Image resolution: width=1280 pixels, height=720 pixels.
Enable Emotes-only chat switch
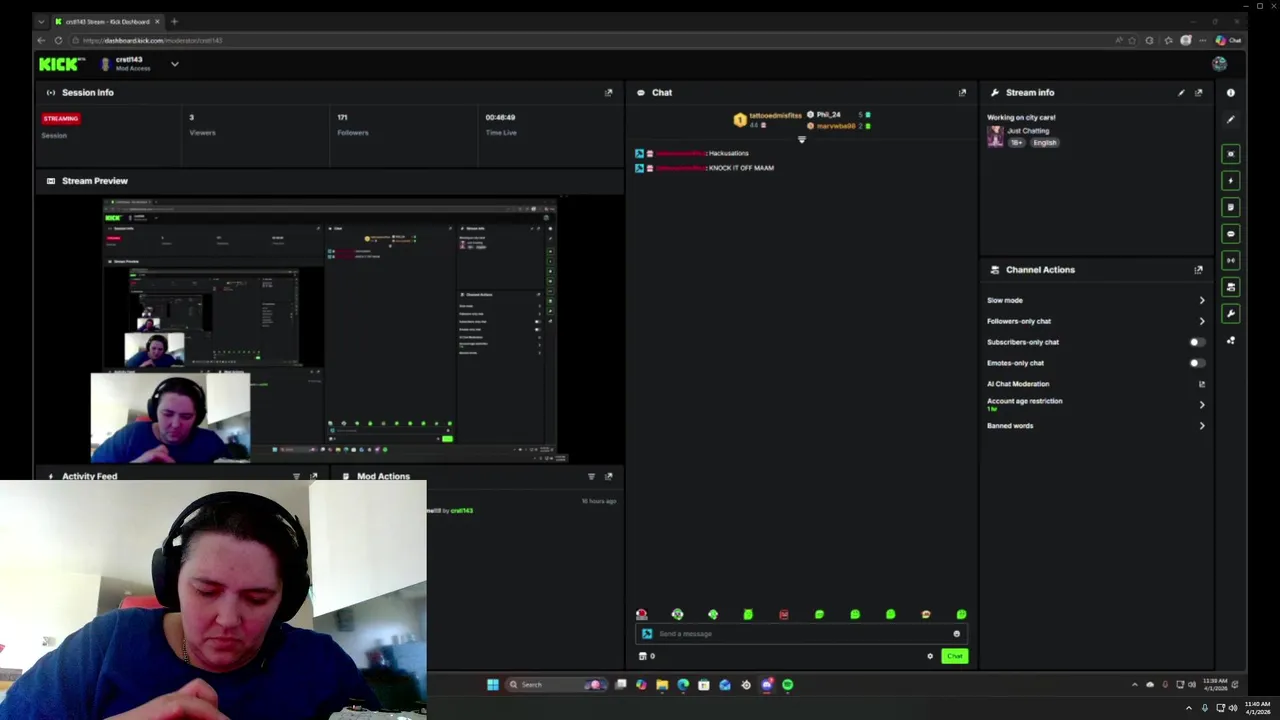pyautogui.click(x=1196, y=363)
